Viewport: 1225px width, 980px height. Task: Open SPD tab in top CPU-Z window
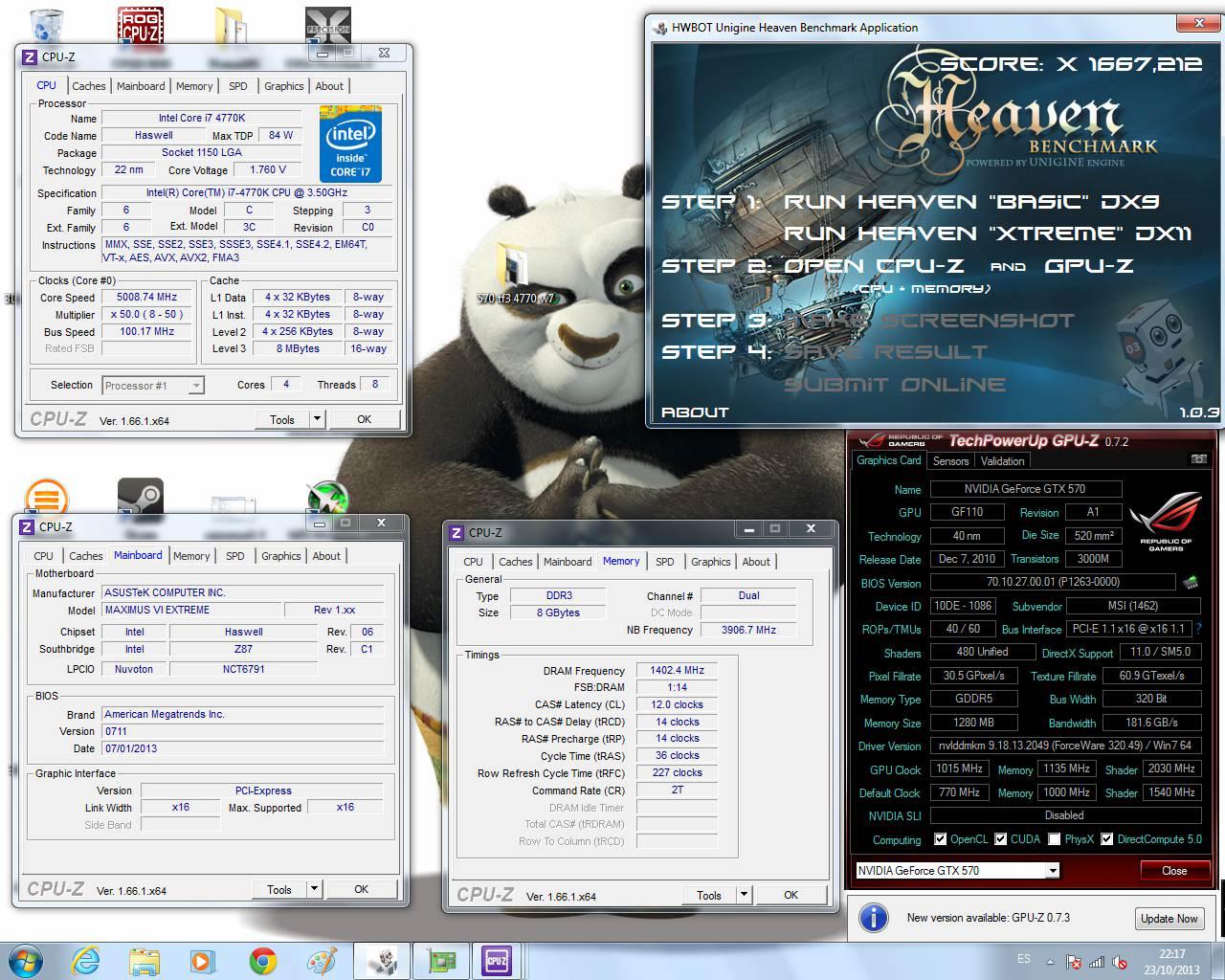click(238, 86)
